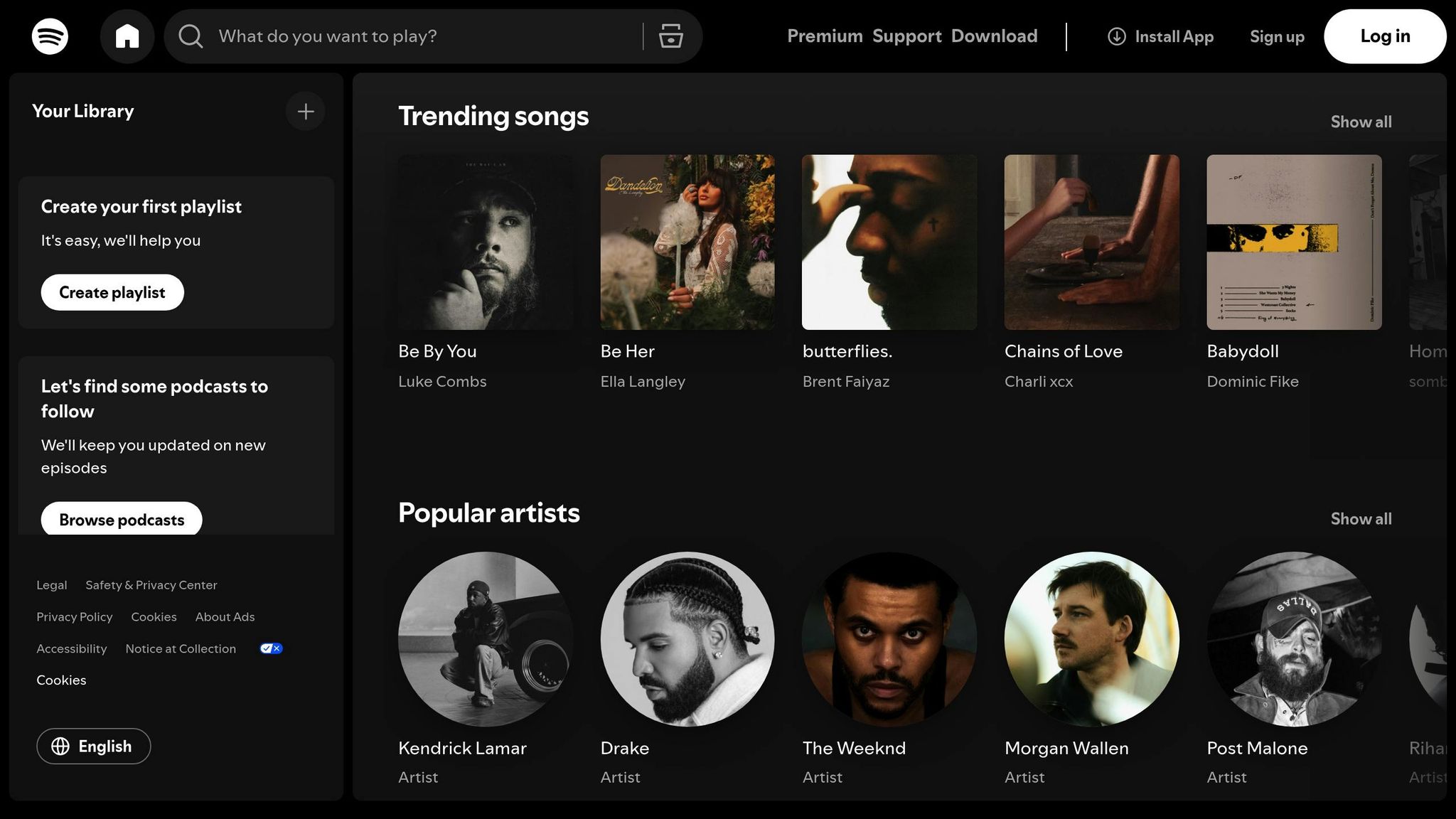1456x819 pixels.
Task: Click 'Be Her' song title
Action: pos(627,351)
